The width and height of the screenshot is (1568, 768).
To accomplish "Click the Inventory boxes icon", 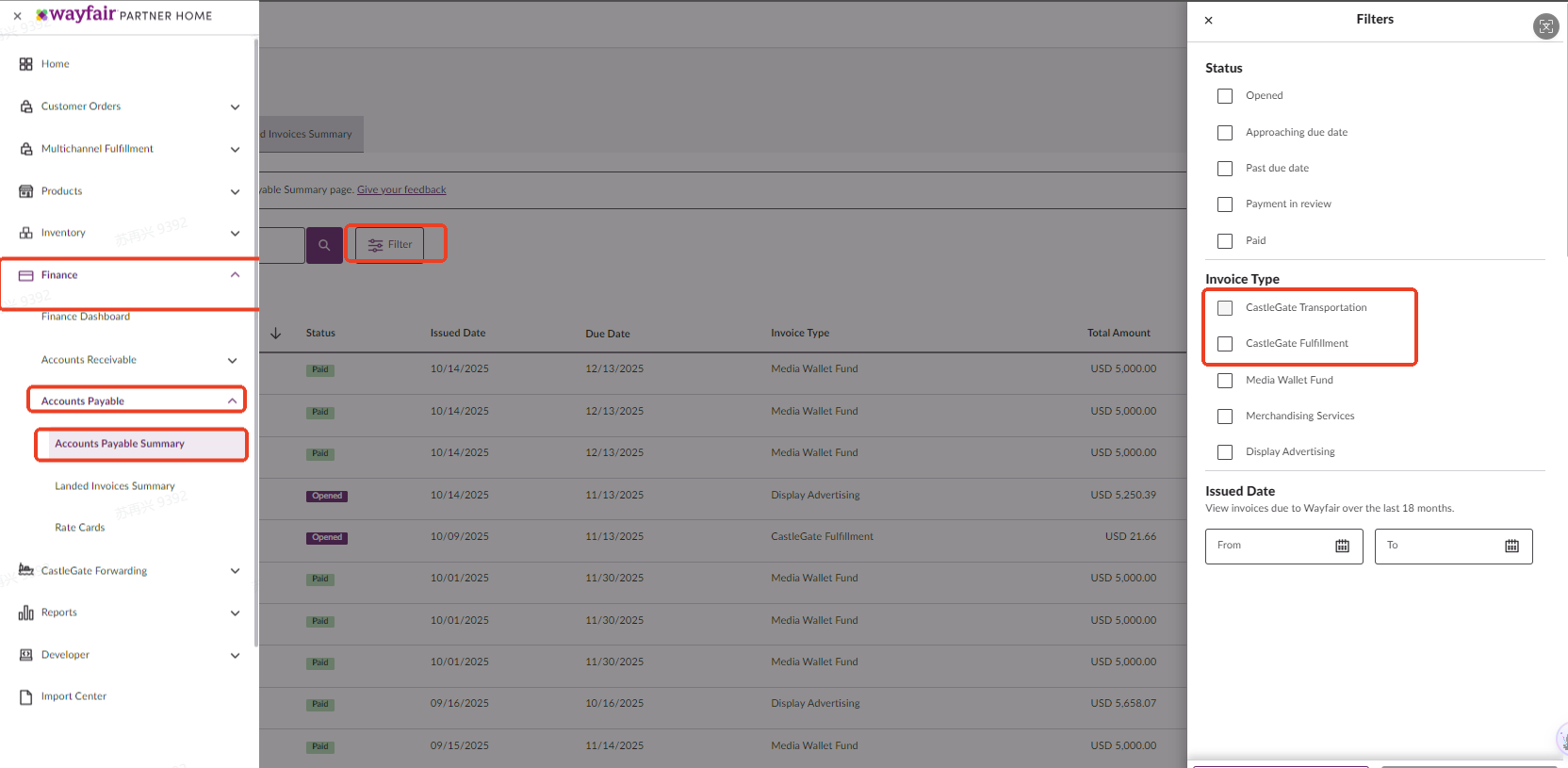I will pyautogui.click(x=25, y=233).
